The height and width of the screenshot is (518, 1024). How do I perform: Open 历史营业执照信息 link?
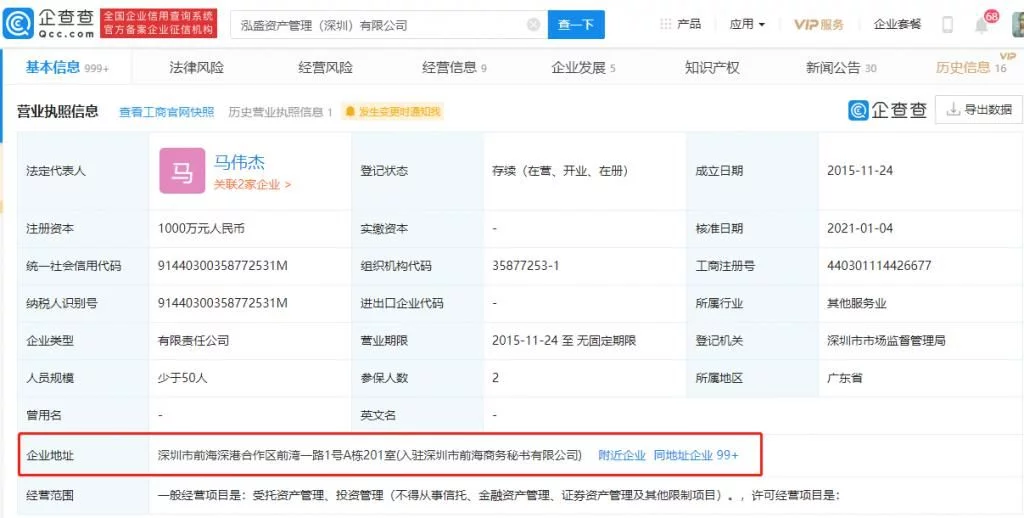[x=280, y=112]
